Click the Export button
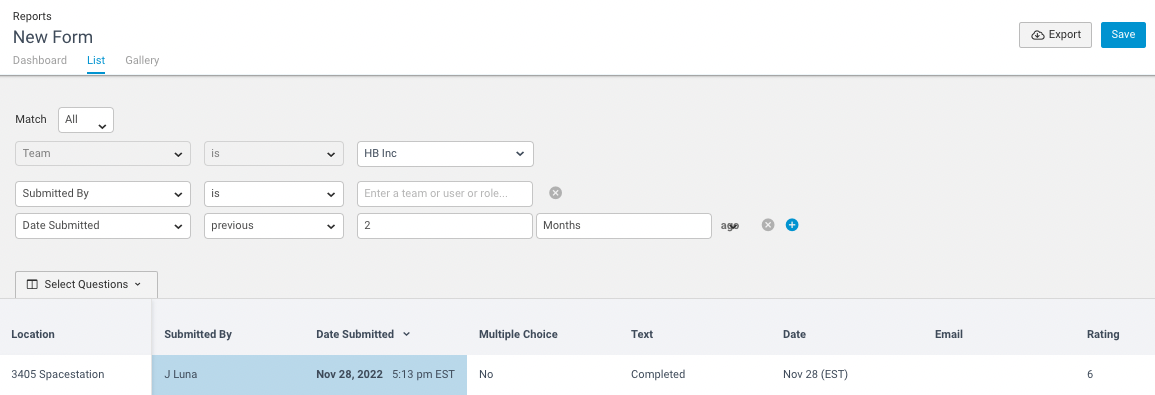Viewport: 1155px width, 395px height. 1055,35
